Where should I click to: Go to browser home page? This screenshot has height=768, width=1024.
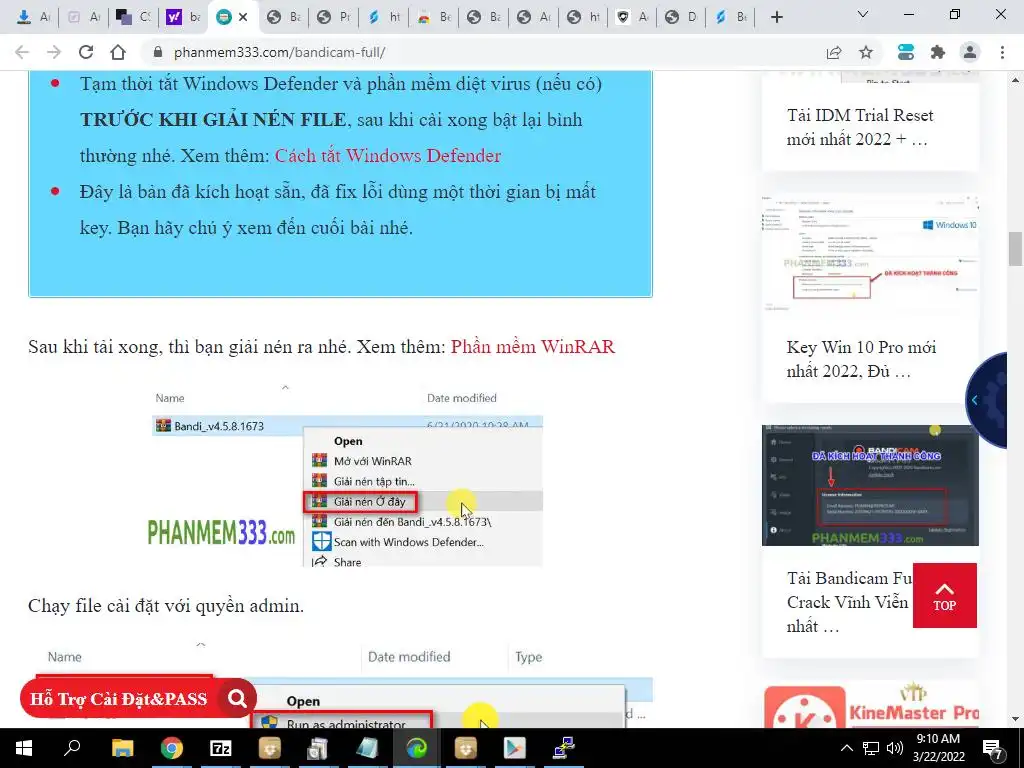(x=118, y=52)
